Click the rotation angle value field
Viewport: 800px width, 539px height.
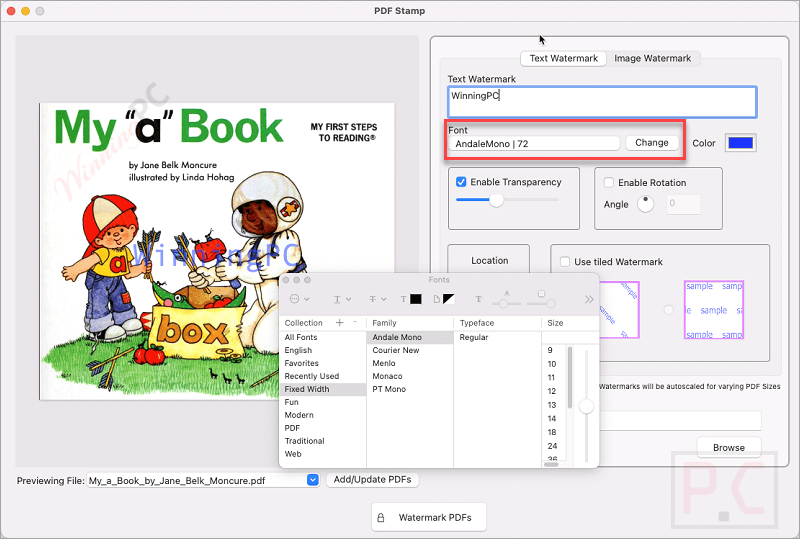684,204
